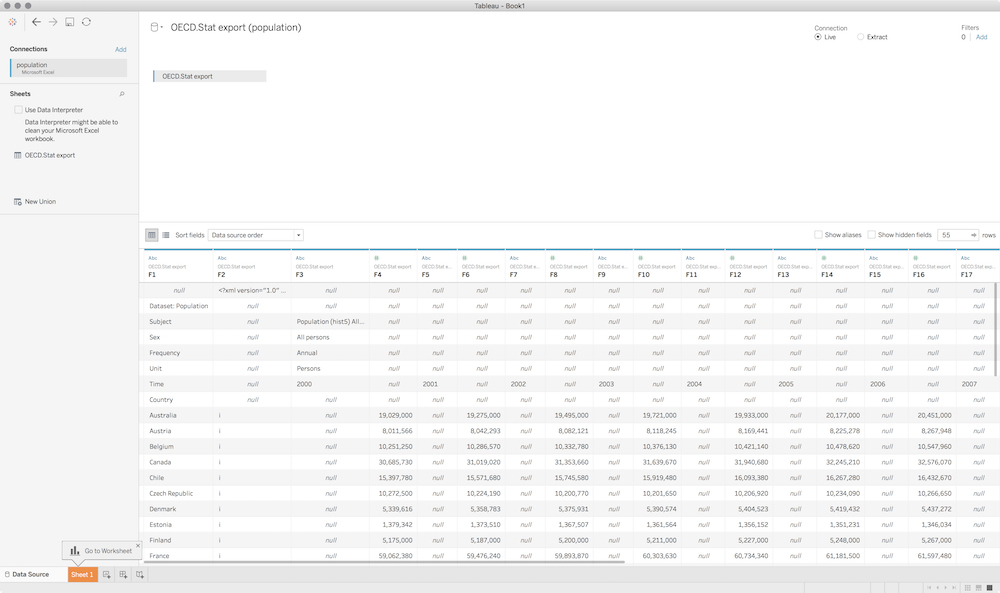This screenshot has height=593, width=1000.
Task: Refresh the data source with the circular arrow icon
Action: coord(86,22)
